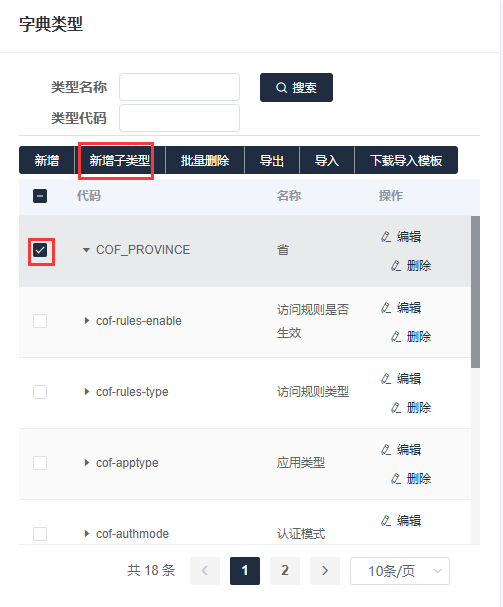Click the delete icon for cof-rules-type
The width and height of the screenshot is (503, 607).
[x=396, y=408]
